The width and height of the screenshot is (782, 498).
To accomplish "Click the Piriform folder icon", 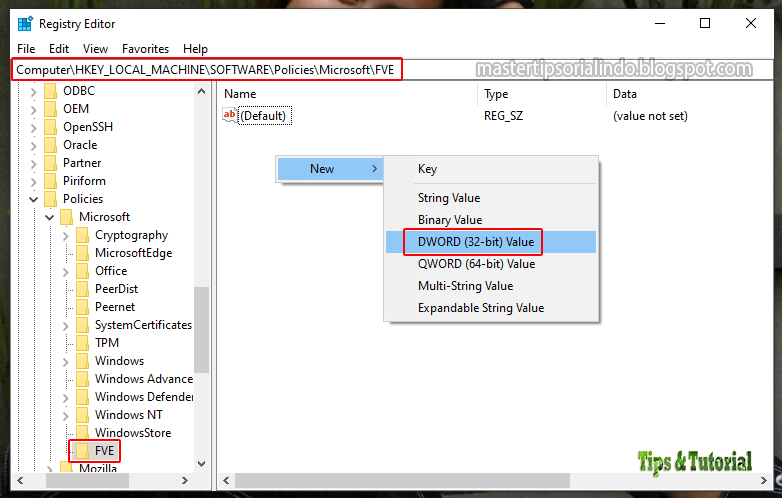I will tap(50, 181).
